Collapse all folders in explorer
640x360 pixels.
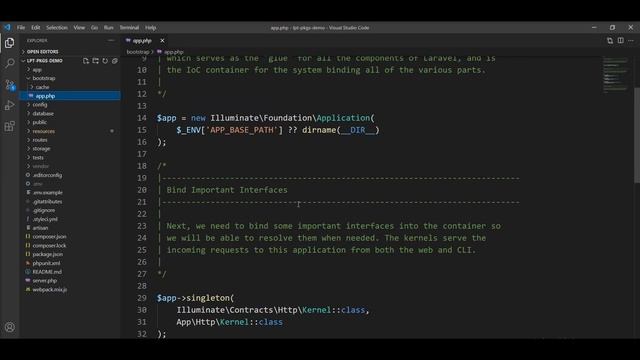coord(115,61)
